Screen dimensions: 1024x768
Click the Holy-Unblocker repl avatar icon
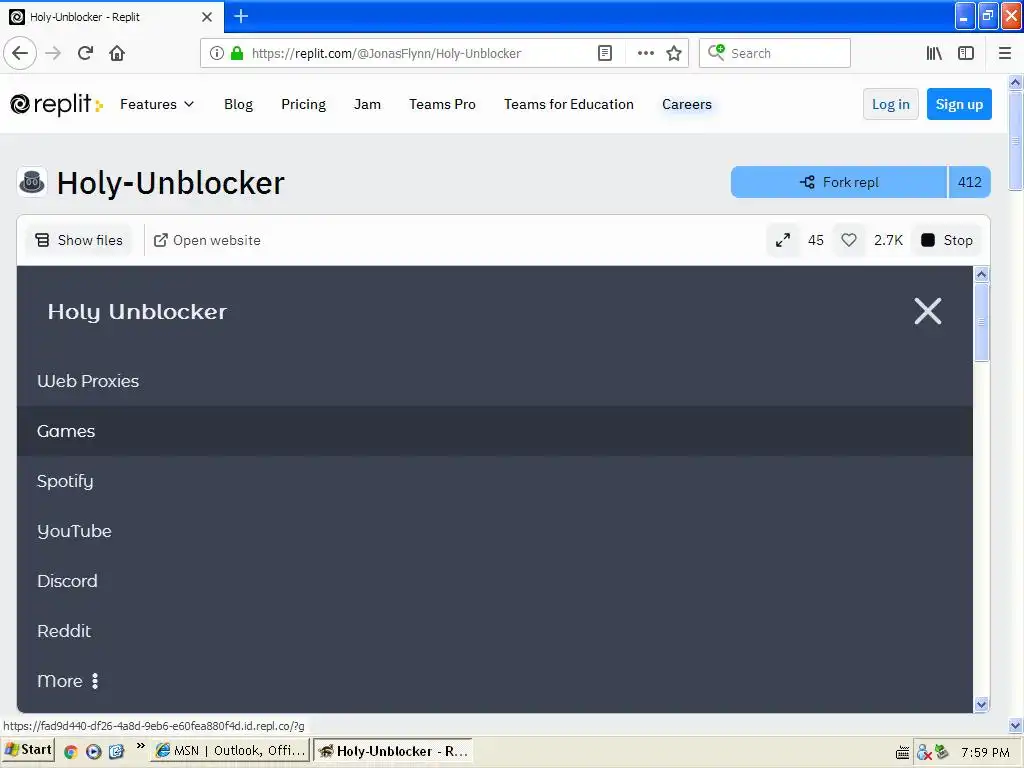[31, 182]
